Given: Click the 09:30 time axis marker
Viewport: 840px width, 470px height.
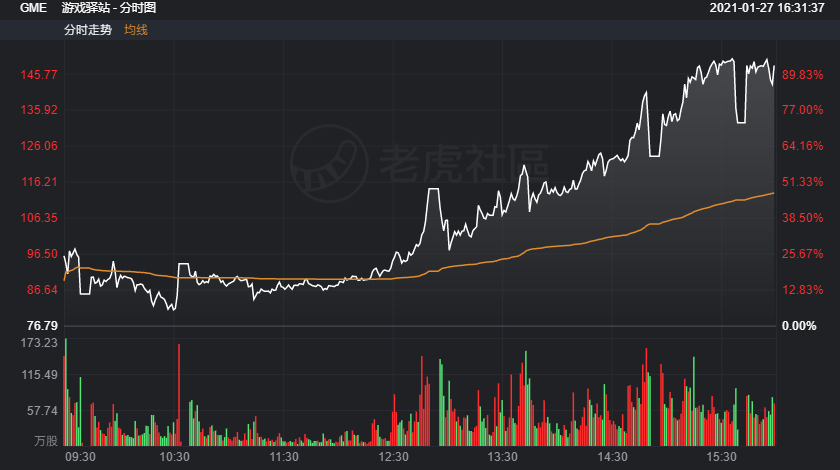Looking at the screenshot, I should tap(80, 457).
